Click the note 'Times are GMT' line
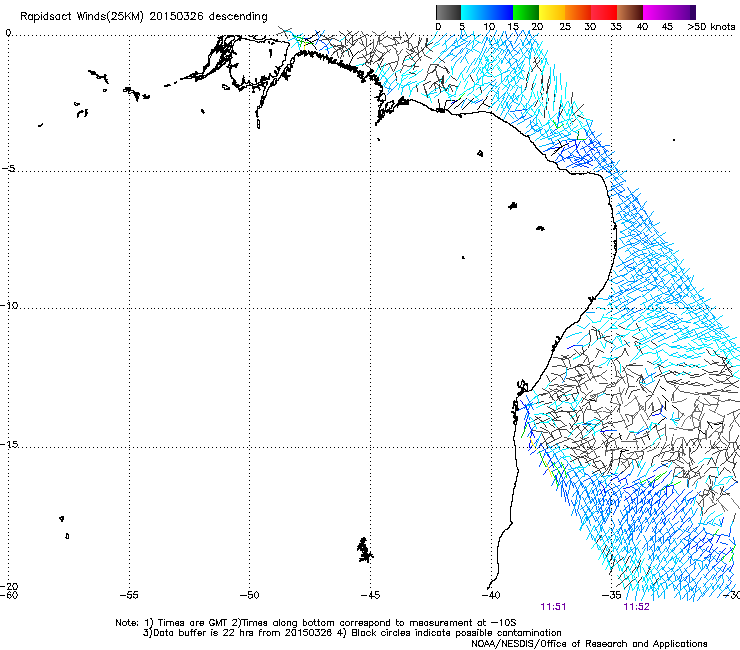 (x=315, y=623)
